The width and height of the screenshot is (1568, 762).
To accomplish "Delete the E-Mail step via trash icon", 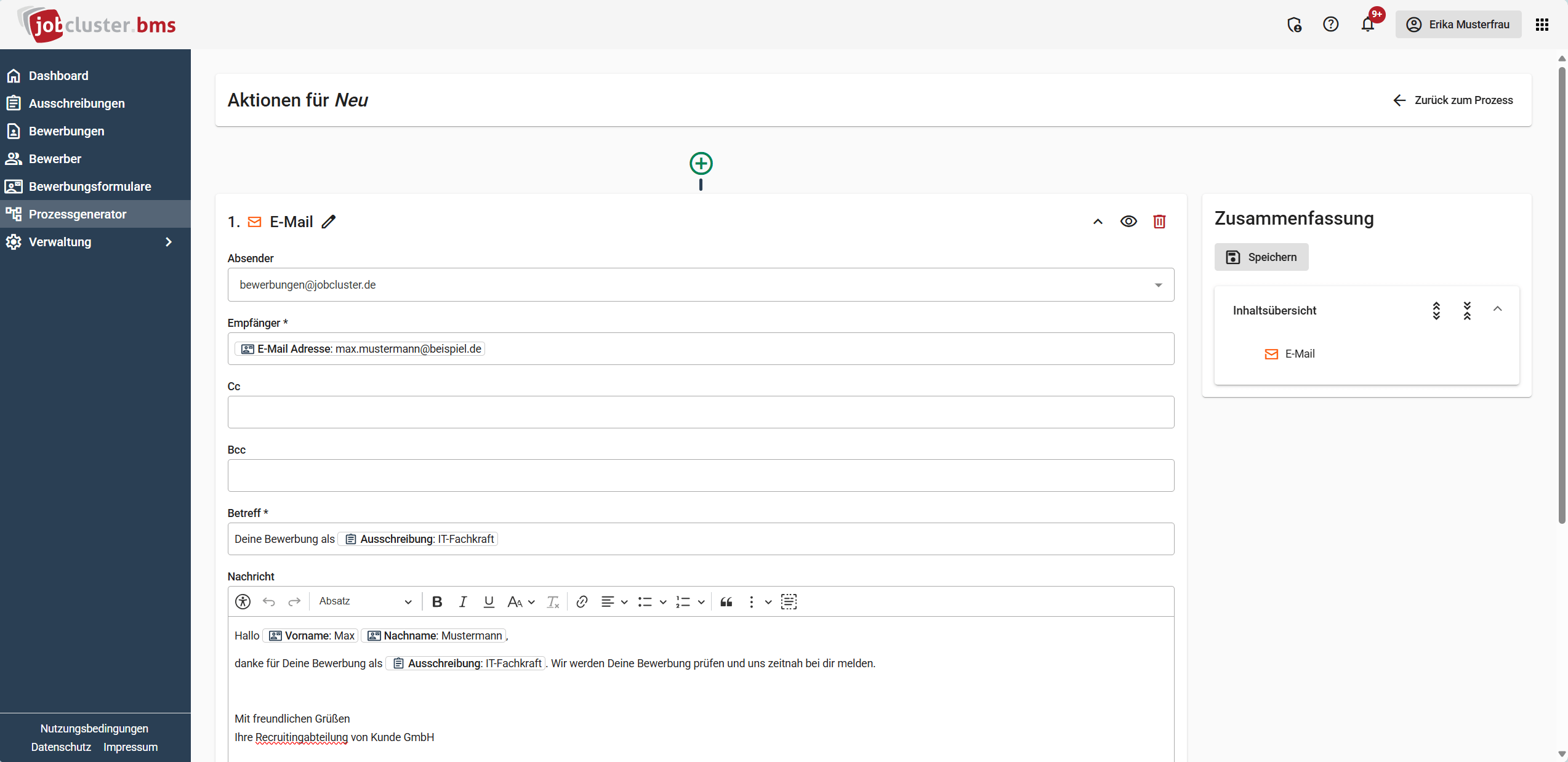I will click(1159, 221).
